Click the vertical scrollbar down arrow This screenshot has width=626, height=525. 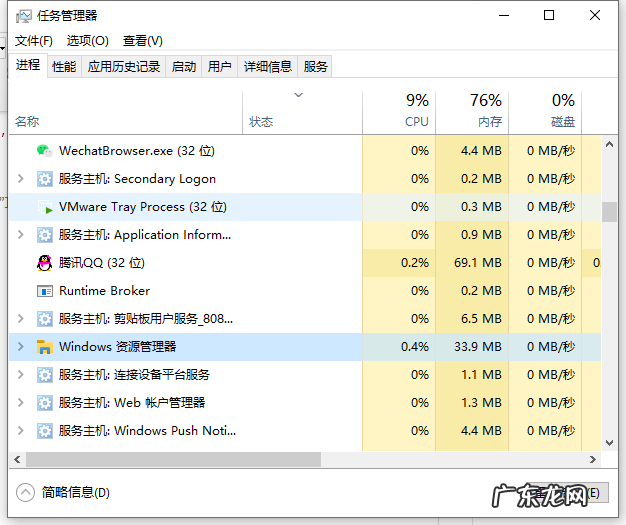609,443
